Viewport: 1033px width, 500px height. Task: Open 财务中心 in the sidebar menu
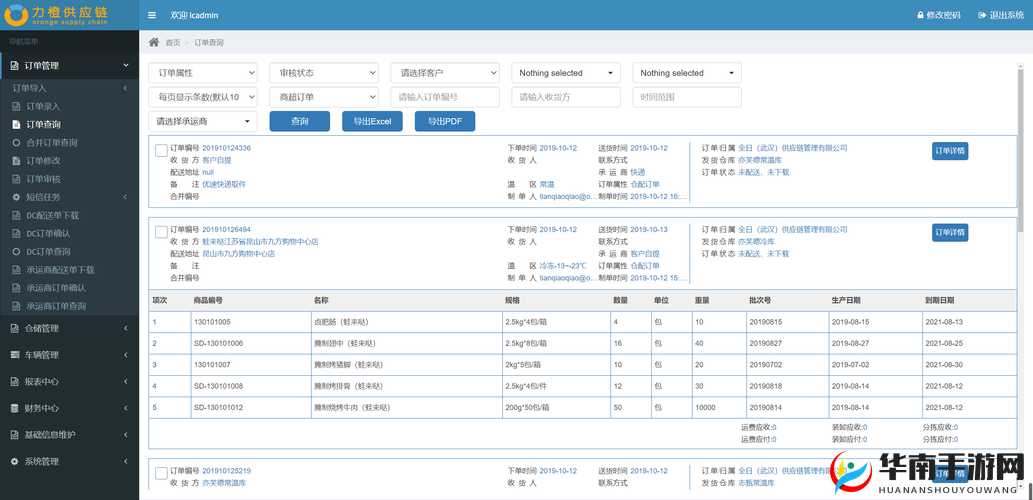(x=42, y=408)
